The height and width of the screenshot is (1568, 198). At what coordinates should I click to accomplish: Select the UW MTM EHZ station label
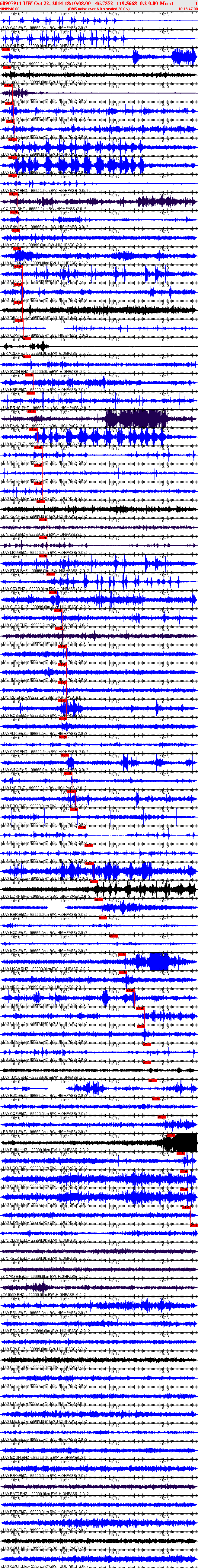[45, 951]
